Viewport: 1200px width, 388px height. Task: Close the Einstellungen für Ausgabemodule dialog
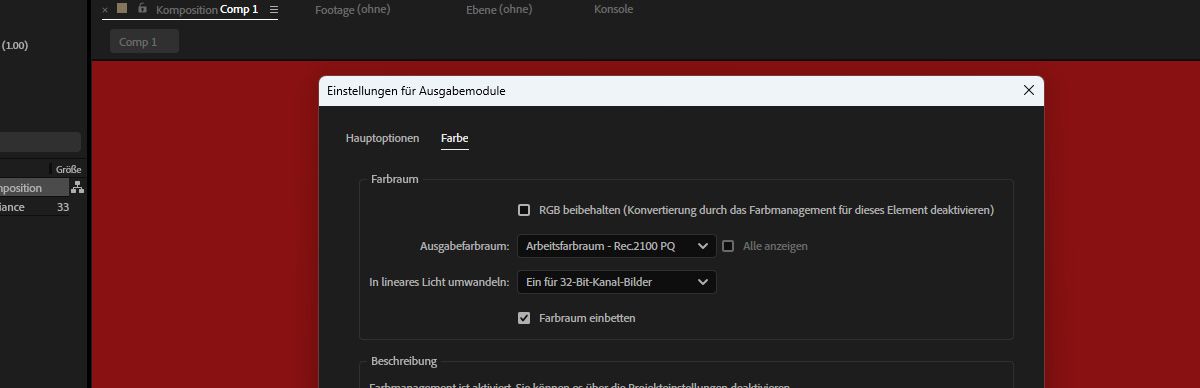tap(1028, 90)
